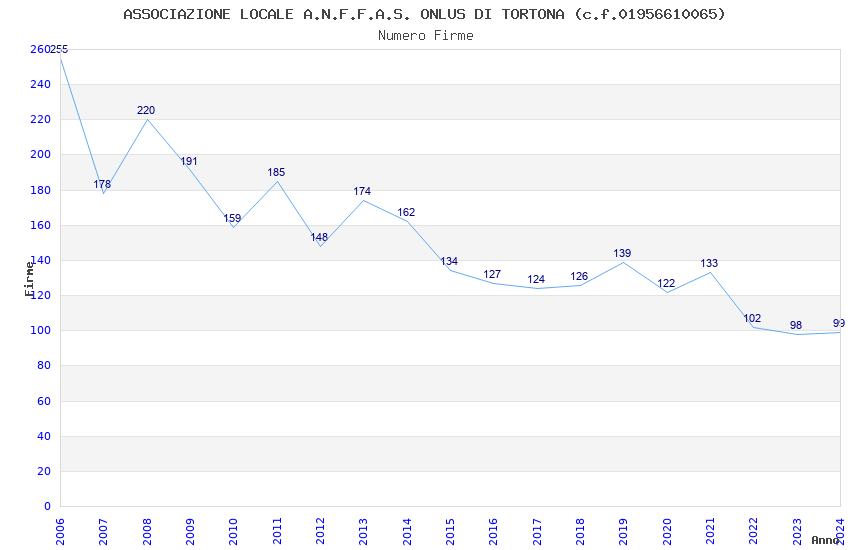The image size is (850, 550).
Task: Click the data label 127
Action: [x=492, y=274]
